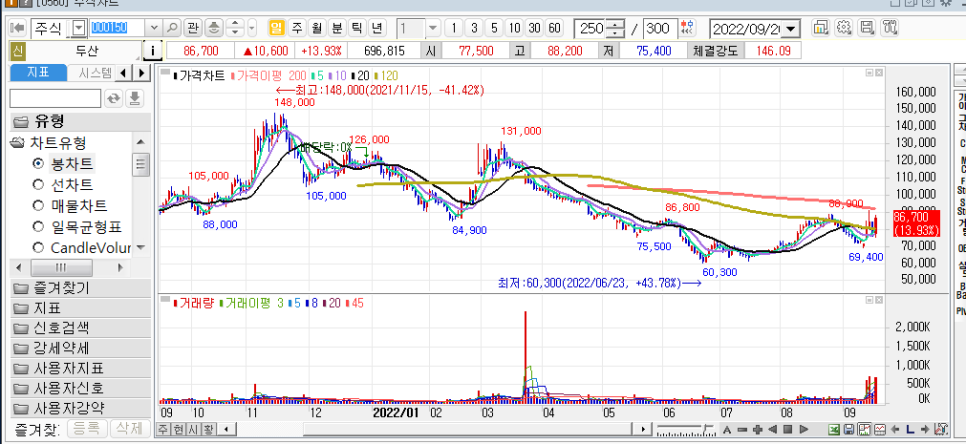Click the indicator search input field
966x444 pixels.
(x=55, y=99)
